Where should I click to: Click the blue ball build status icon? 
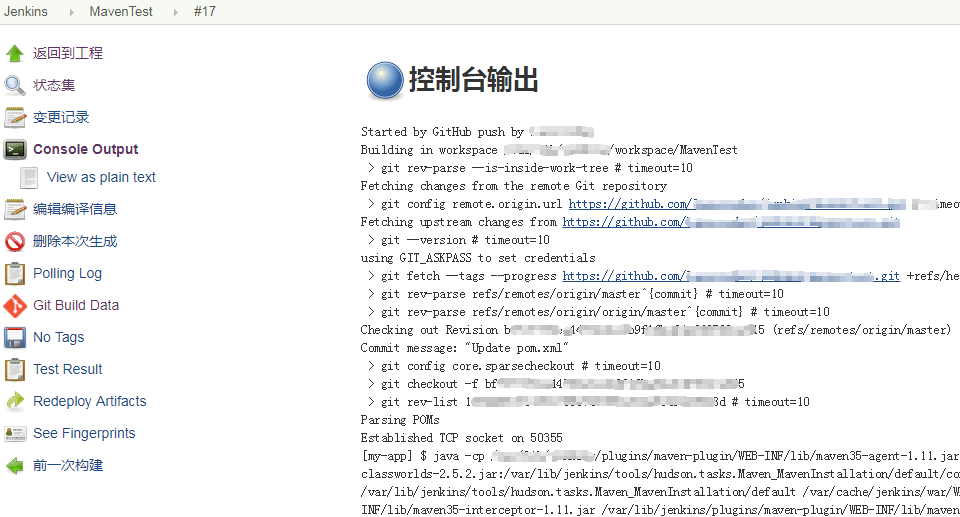coord(384,80)
